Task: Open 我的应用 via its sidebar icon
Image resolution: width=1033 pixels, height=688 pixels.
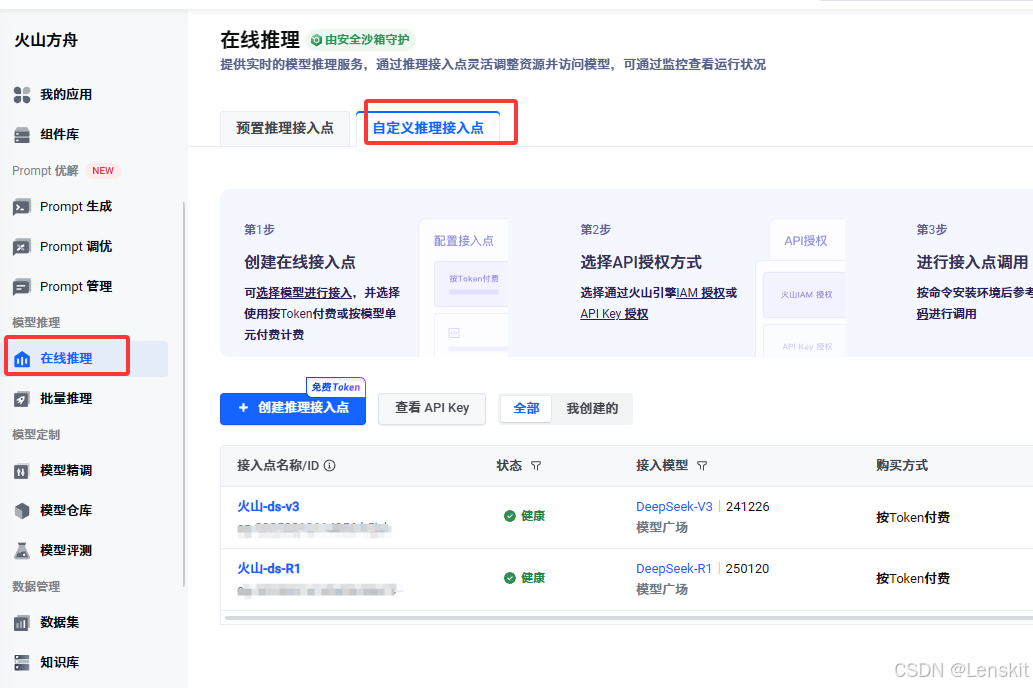Action: (22, 95)
